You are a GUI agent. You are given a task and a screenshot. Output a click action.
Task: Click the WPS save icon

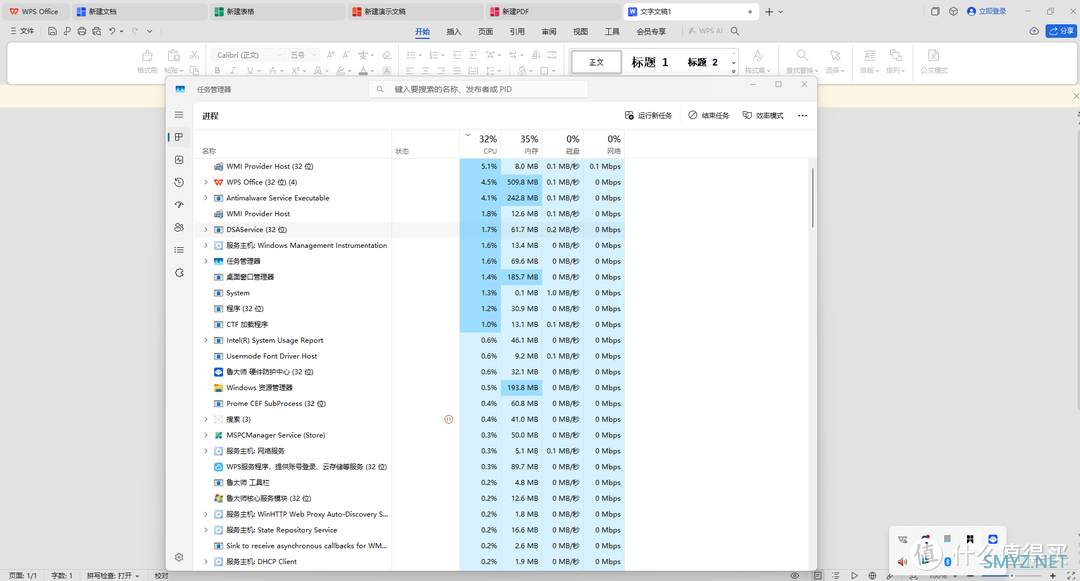52,31
